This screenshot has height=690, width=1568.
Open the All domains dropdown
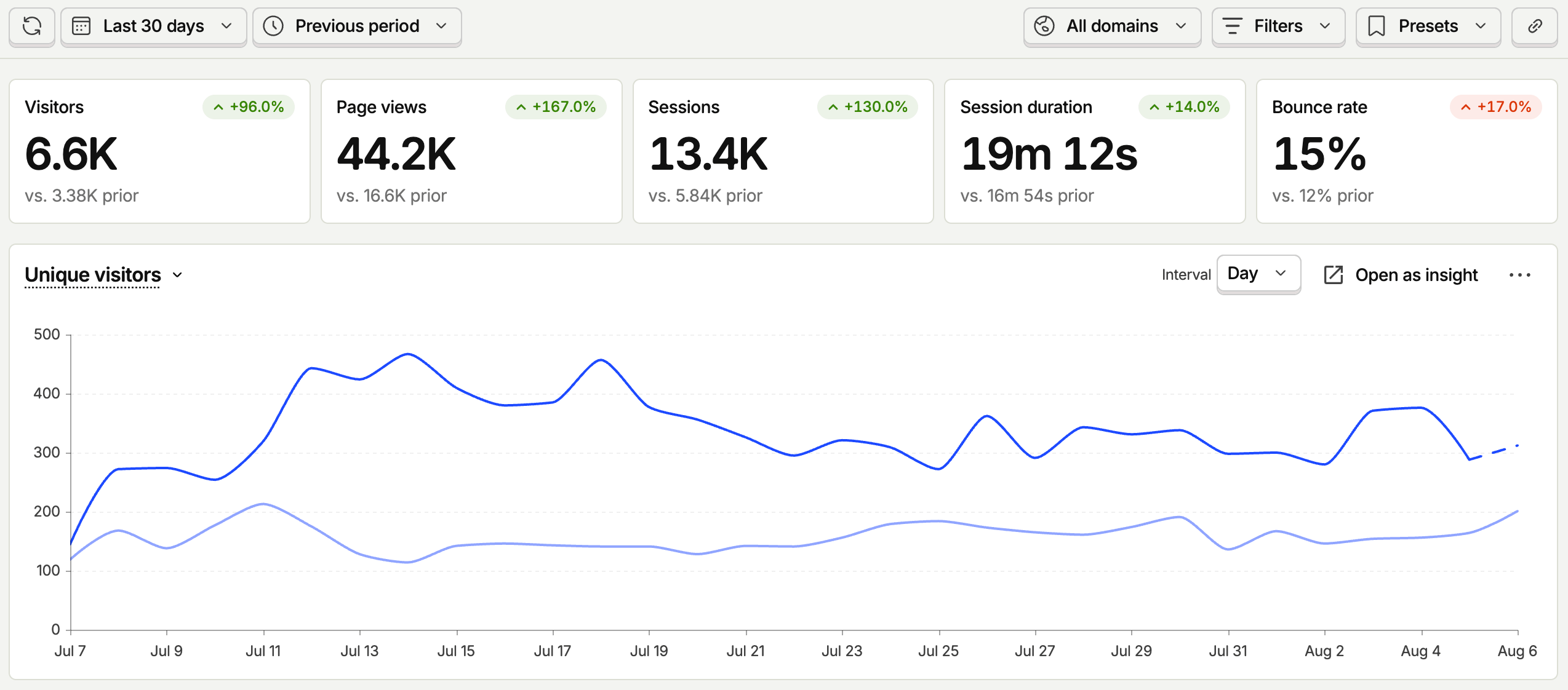point(1112,26)
